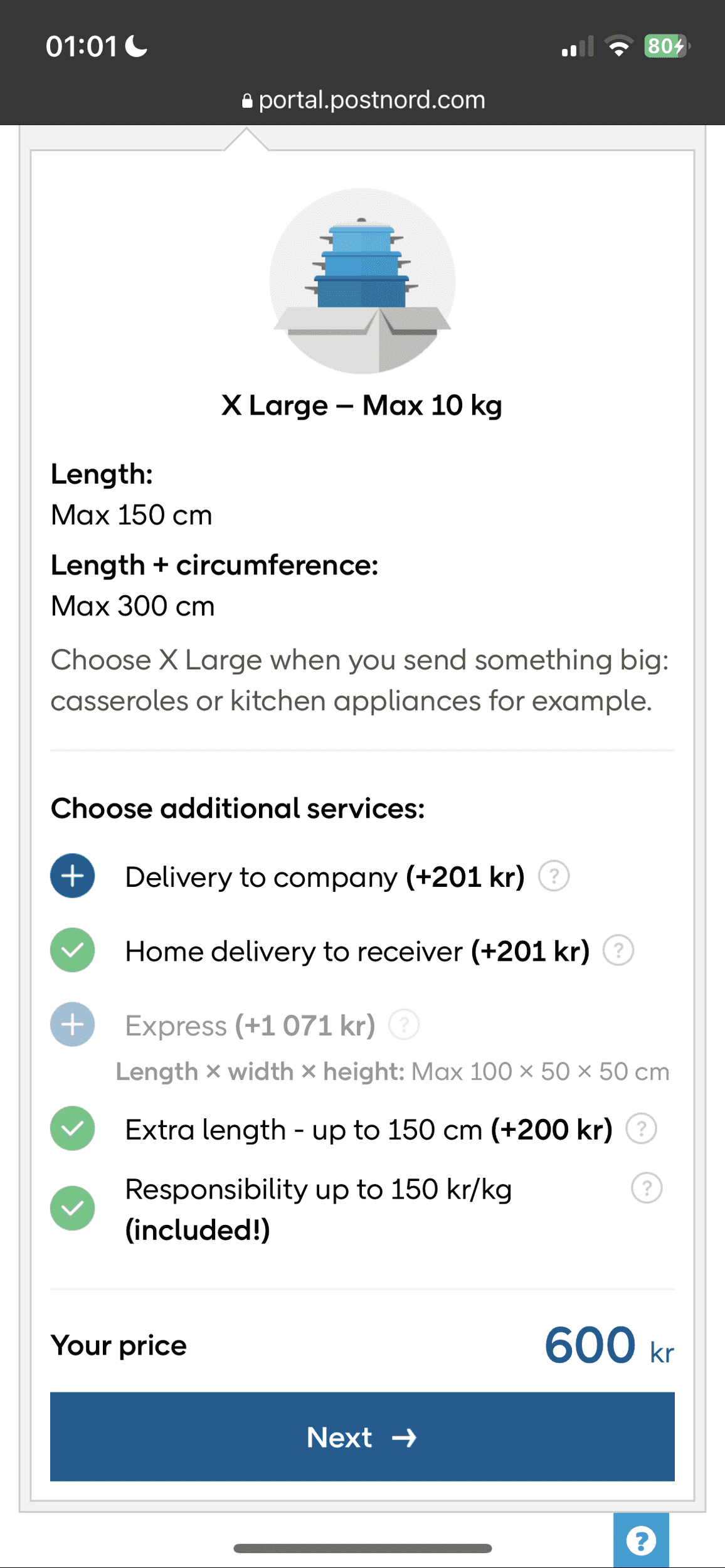Uncheck Home delivery to receiver

coord(73,950)
